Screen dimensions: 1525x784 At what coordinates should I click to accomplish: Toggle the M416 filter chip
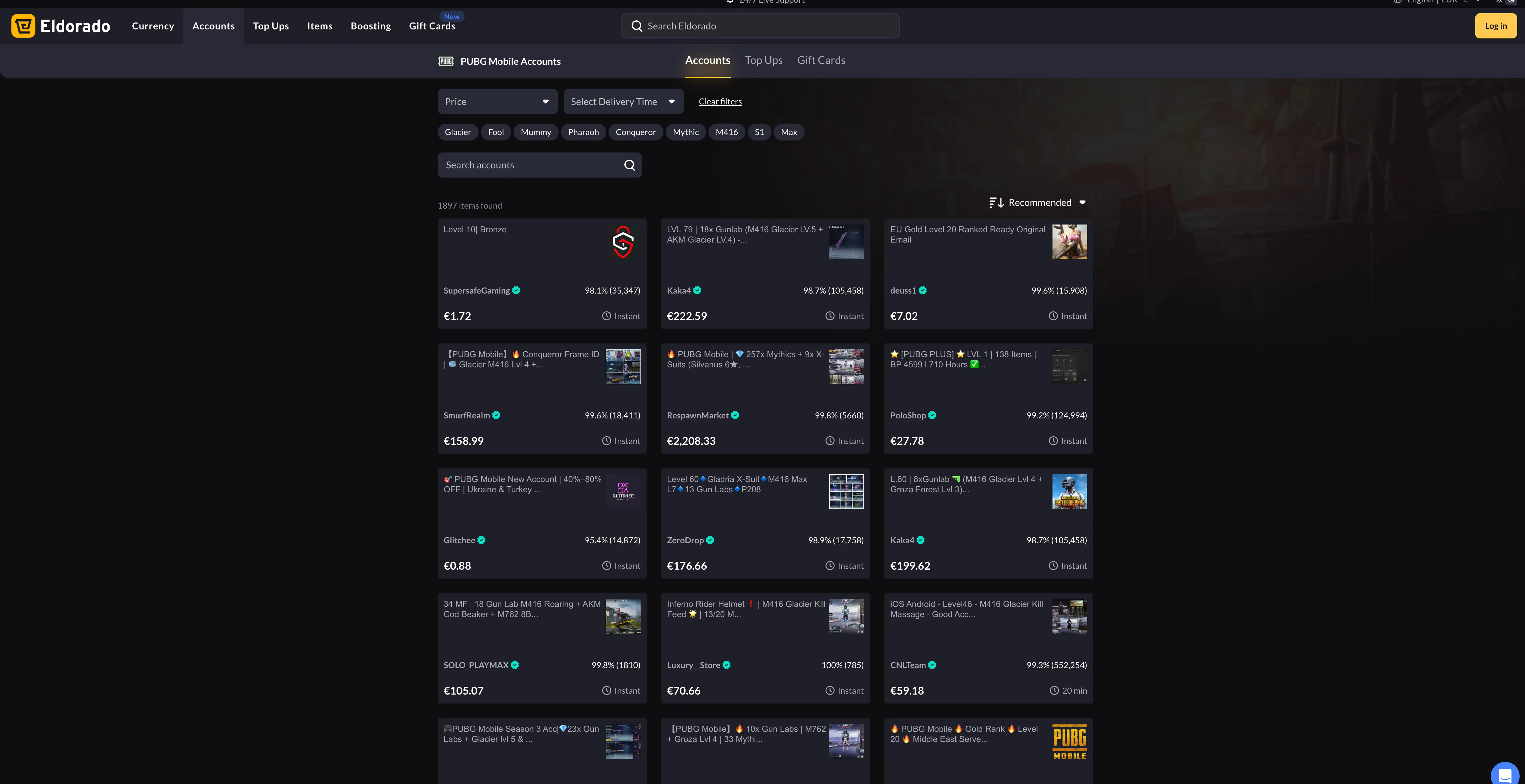pos(726,132)
